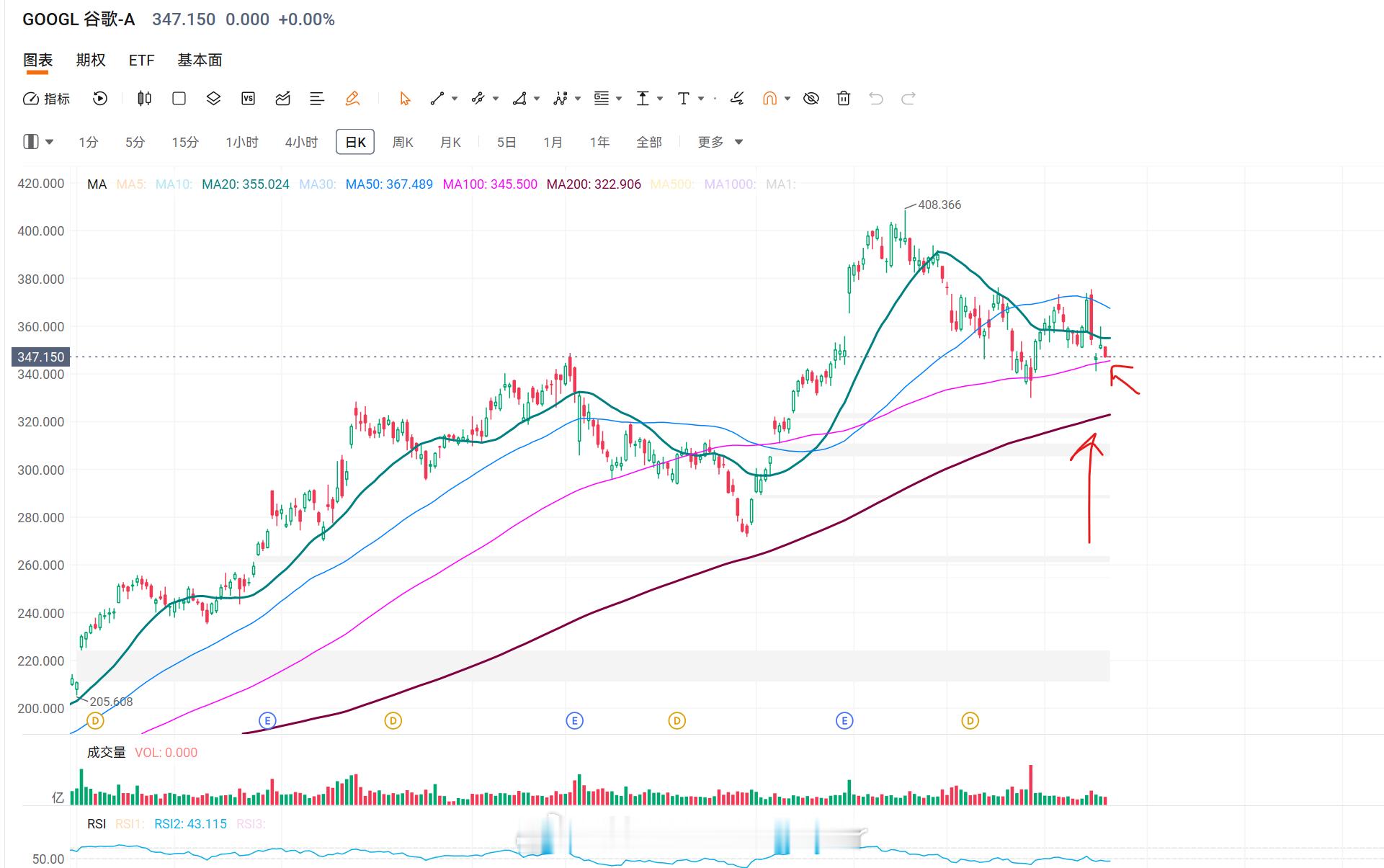The width and height of the screenshot is (1384, 868).
Task: Click the redo arrow icon
Action: (x=908, y=99)
